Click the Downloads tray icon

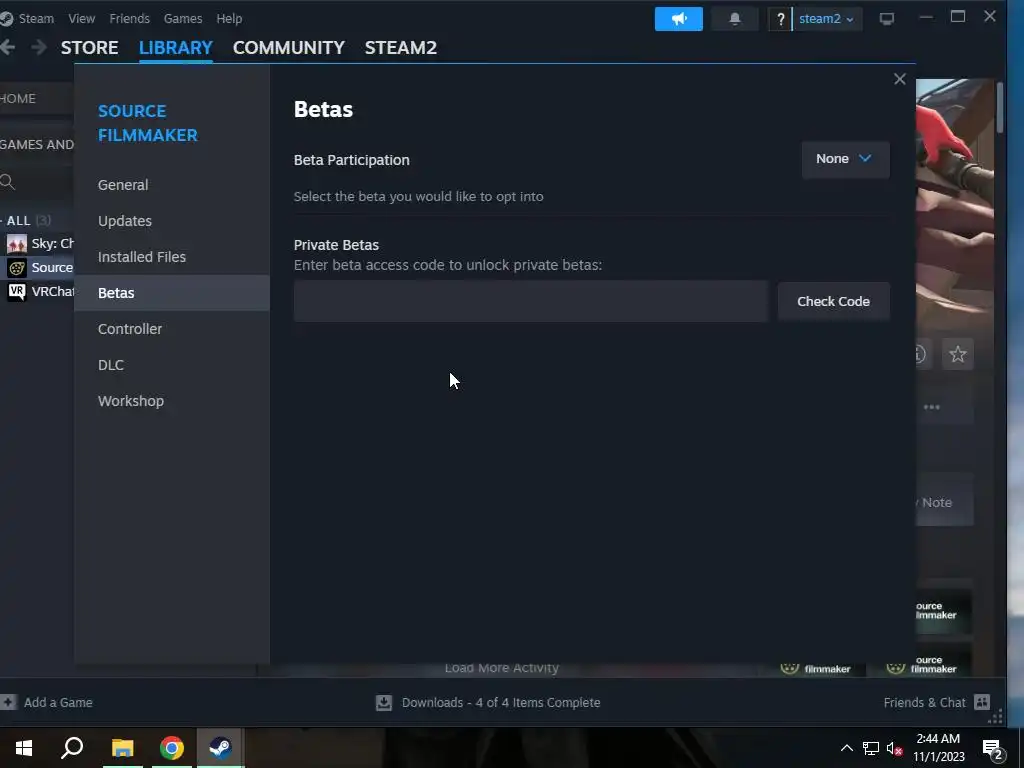pyautogui.click(x=384, y=703)
